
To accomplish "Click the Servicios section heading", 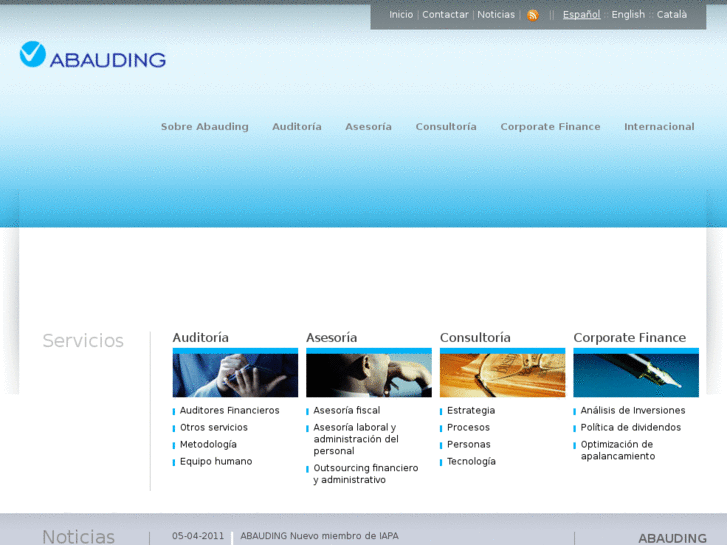I will pyautogui.click(x=83, y=341).
